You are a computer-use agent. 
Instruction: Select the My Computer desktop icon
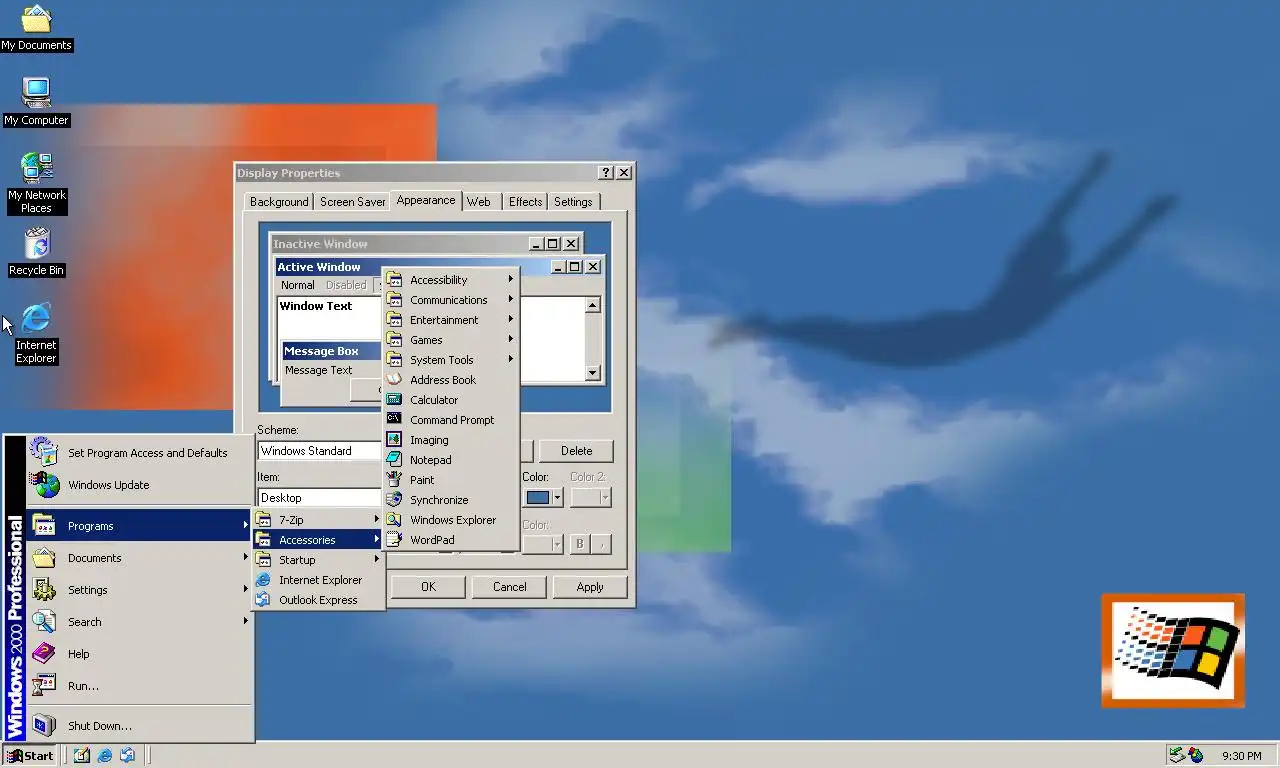click(36, 102)
